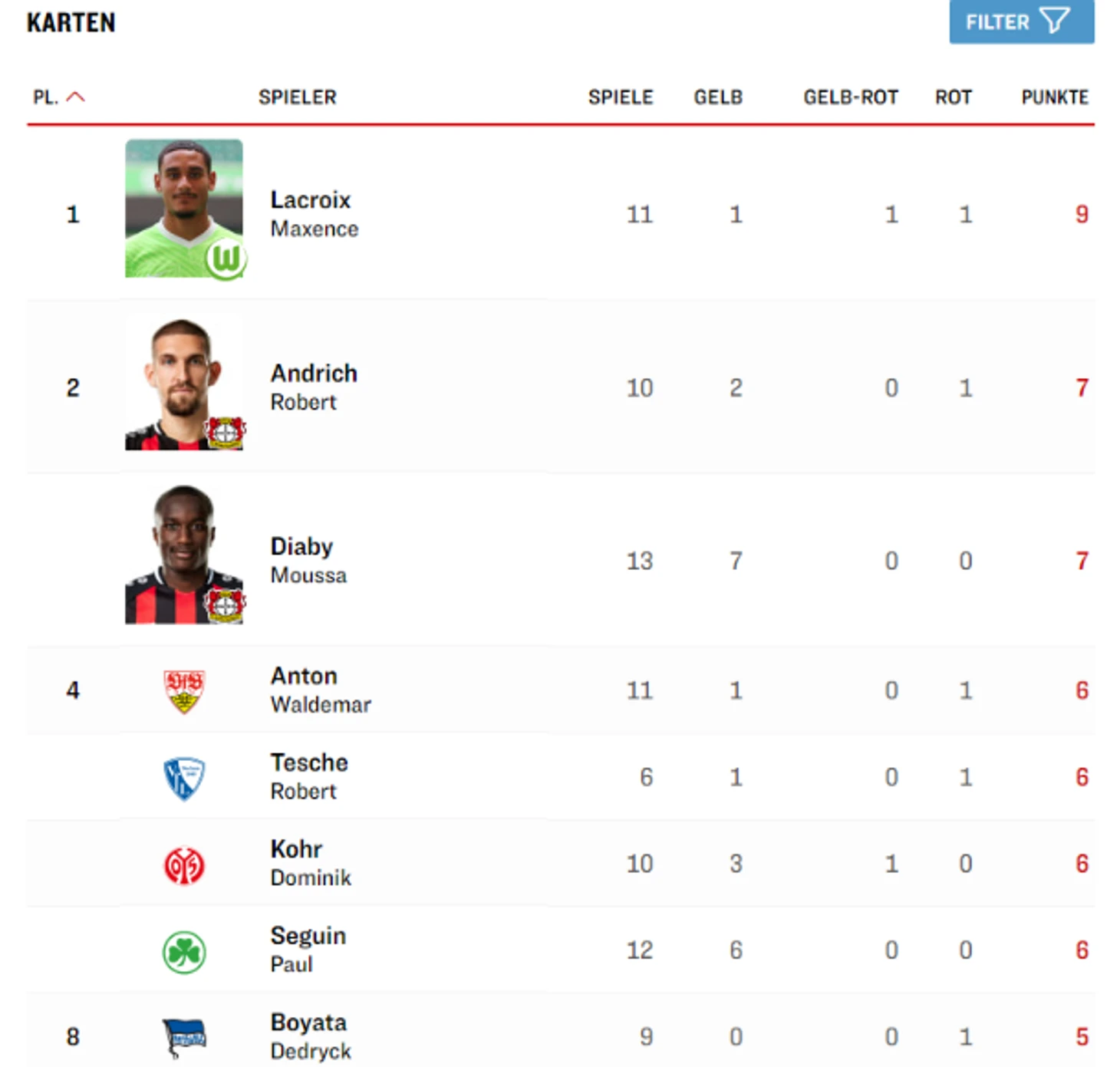Image resolution: width=1120 pixels, height=1067 pixels.
Task: Open Maxence Lacroix player photo
Action: click(x=184, y=208)
